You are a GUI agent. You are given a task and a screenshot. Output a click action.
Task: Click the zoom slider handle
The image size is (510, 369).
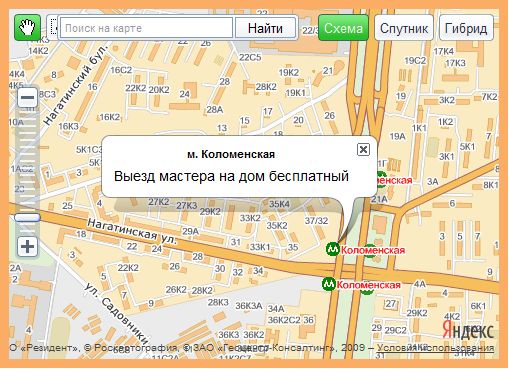click(x=27, y=218)
